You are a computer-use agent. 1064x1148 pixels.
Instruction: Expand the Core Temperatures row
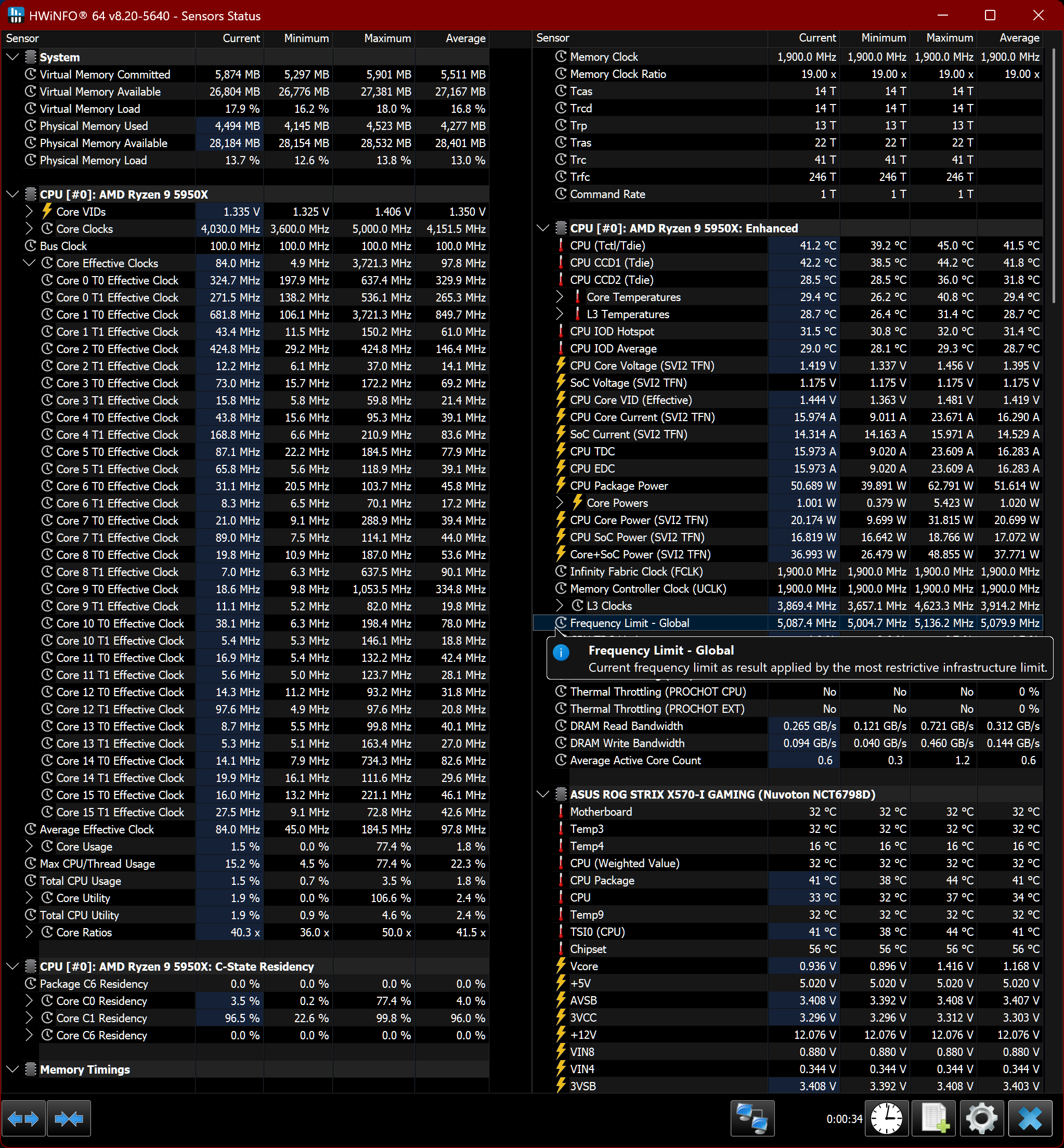(560, 297)
